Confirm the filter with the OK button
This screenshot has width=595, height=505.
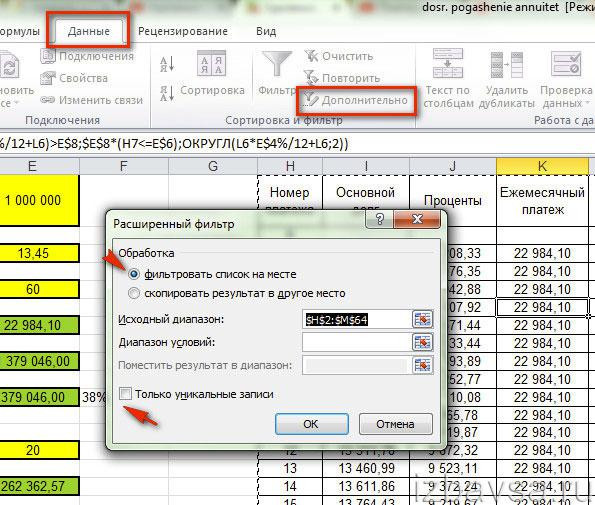[312, 424]
